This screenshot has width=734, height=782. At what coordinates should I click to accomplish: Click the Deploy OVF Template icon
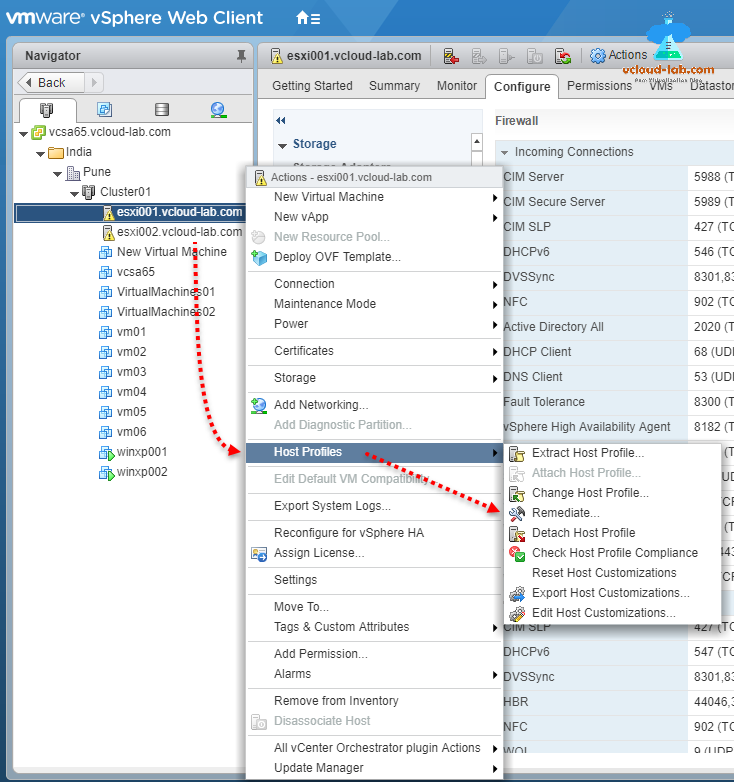(259, 257)
